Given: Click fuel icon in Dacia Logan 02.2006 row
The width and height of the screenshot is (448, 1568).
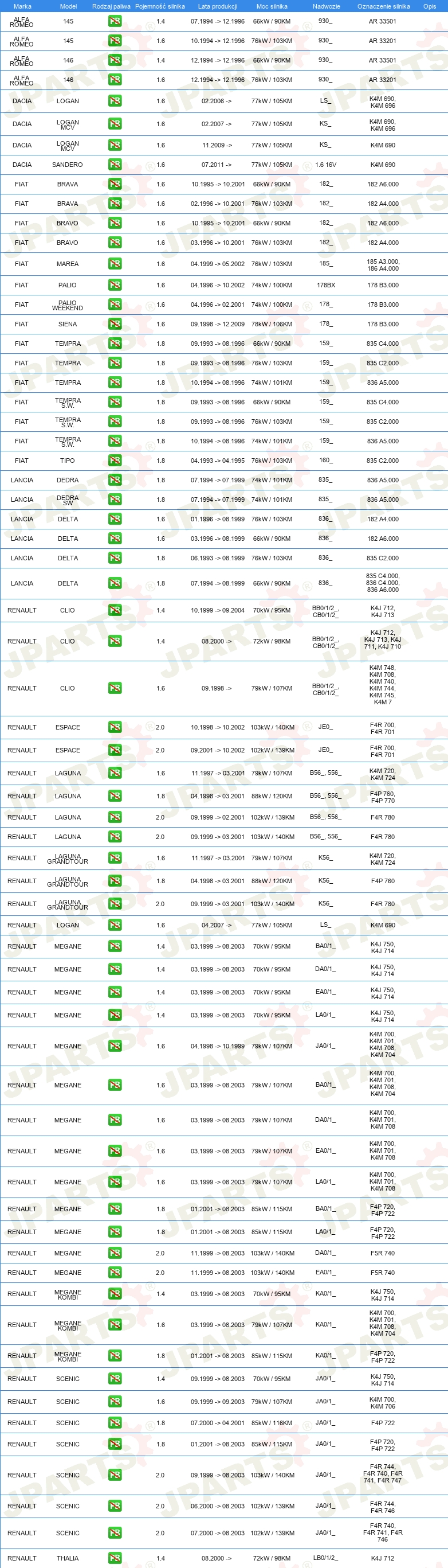Looking at the screenshot, I should click(115, 101).
